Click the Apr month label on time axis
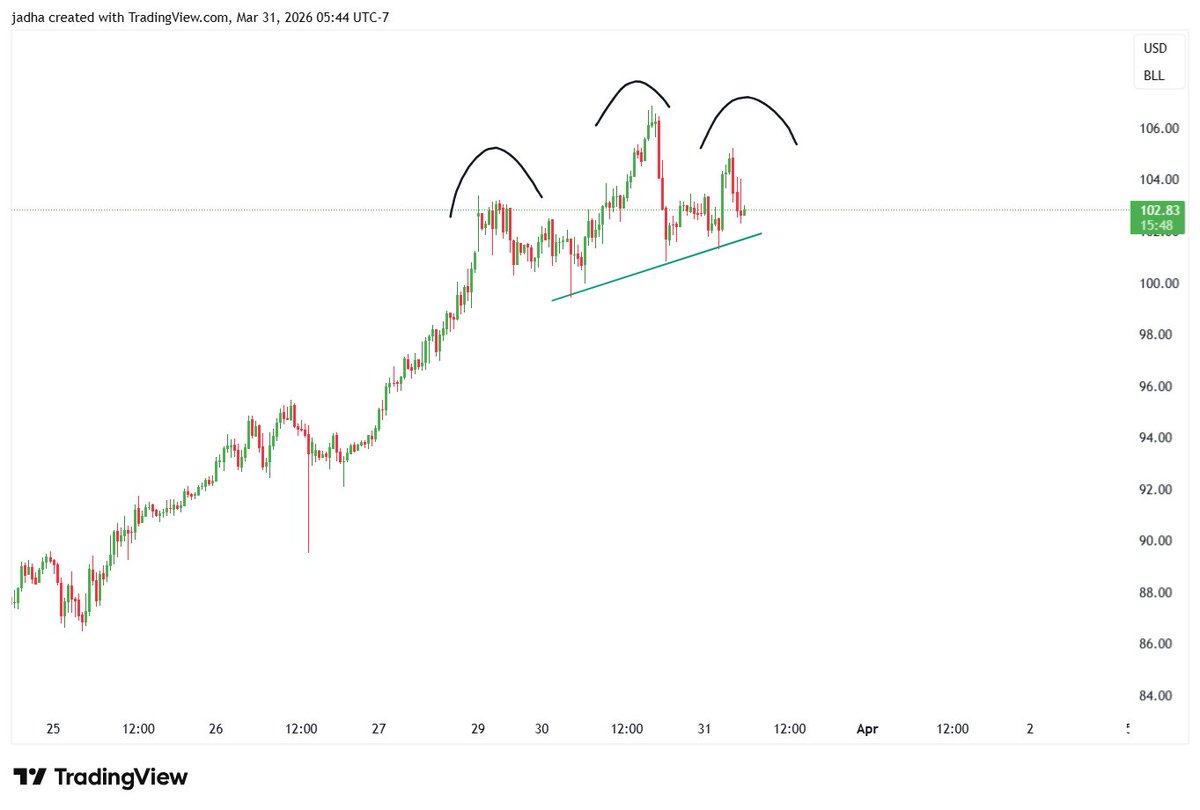Screen dimensions: 1200x810 pyautogui.click(x=867, y=730)
